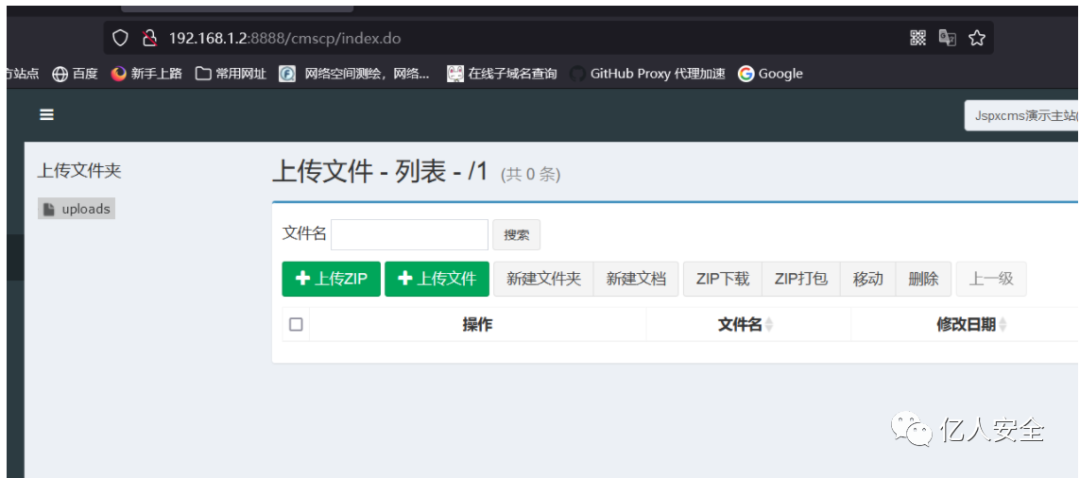This screenshot has width=1080, height=478.
Task: Create a folder with 新建文件夹
Action: pyautogui.click(x=543, y=279)
